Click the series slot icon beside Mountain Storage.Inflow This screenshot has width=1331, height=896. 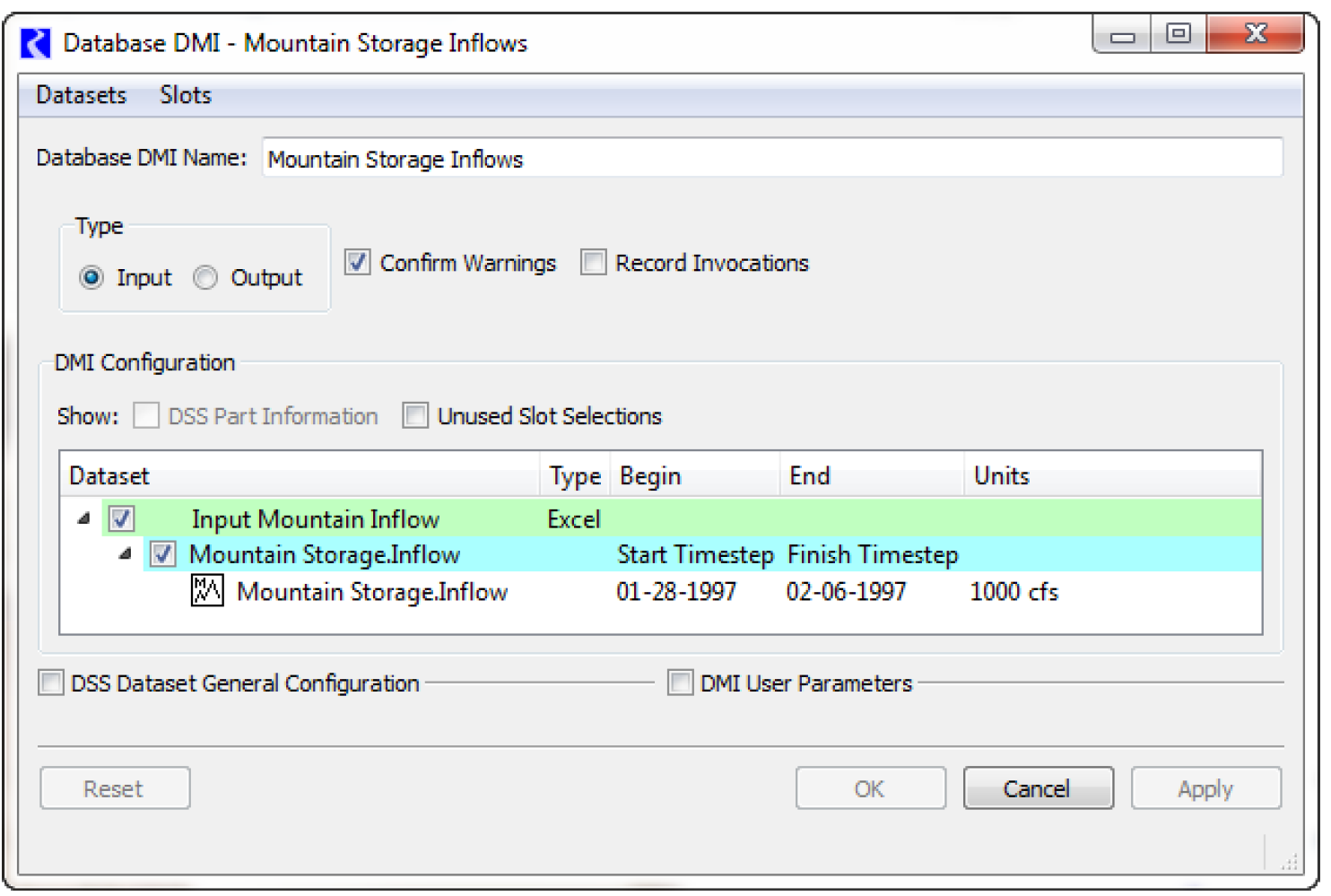207,591
